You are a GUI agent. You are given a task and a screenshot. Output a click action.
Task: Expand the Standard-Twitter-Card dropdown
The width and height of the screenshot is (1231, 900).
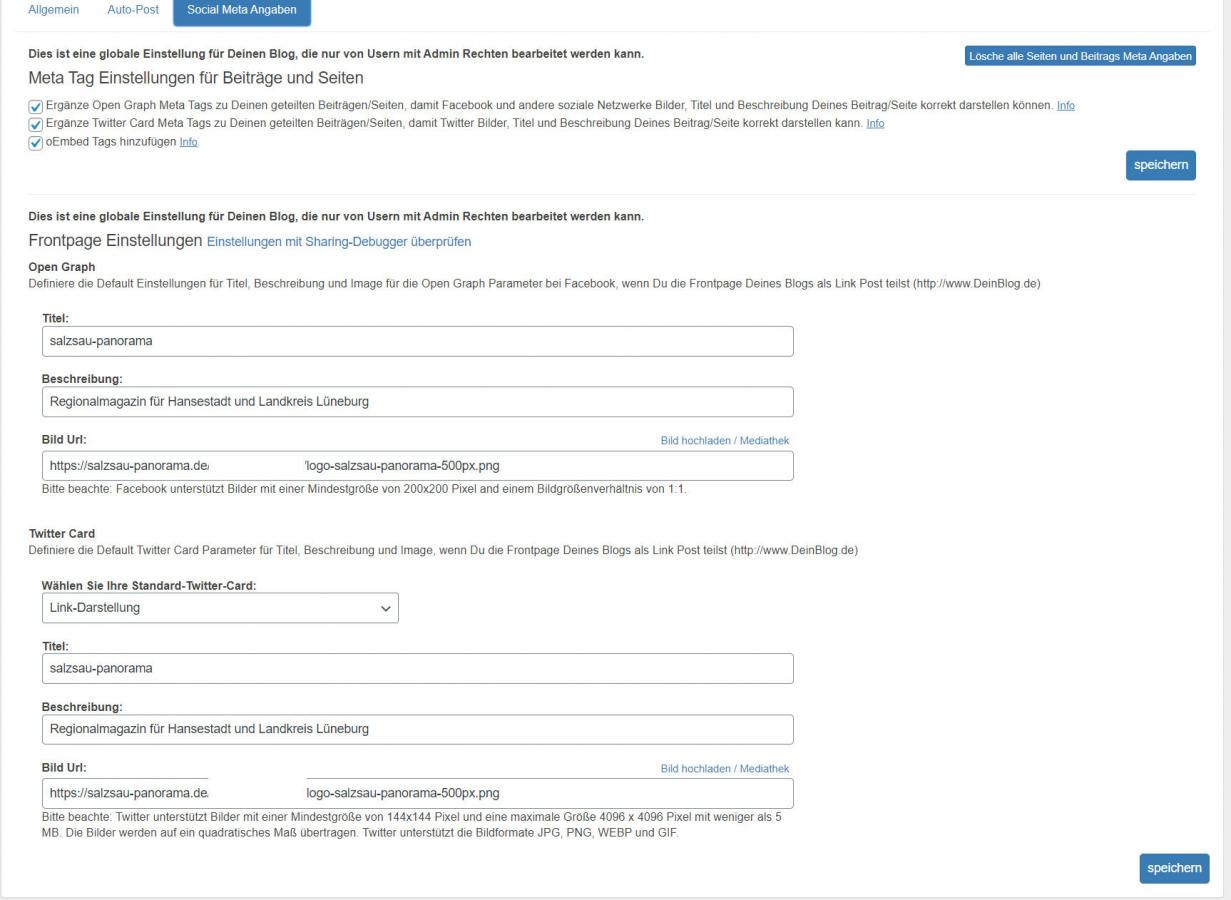(x=220, y=608)
